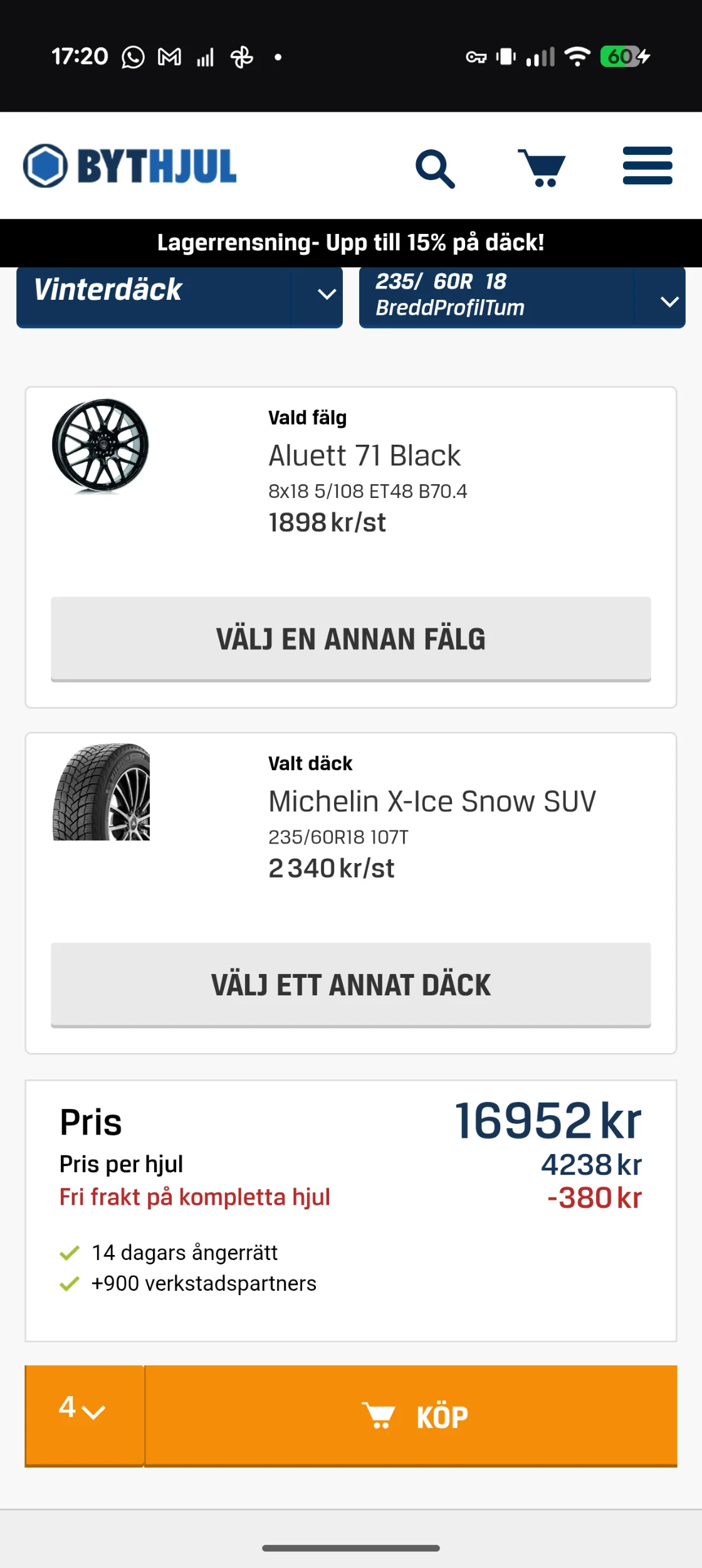Click VÄLJ EN ANNAN FÄLG button
This screenshot has height=1568, width=702.
coord(351,638)
